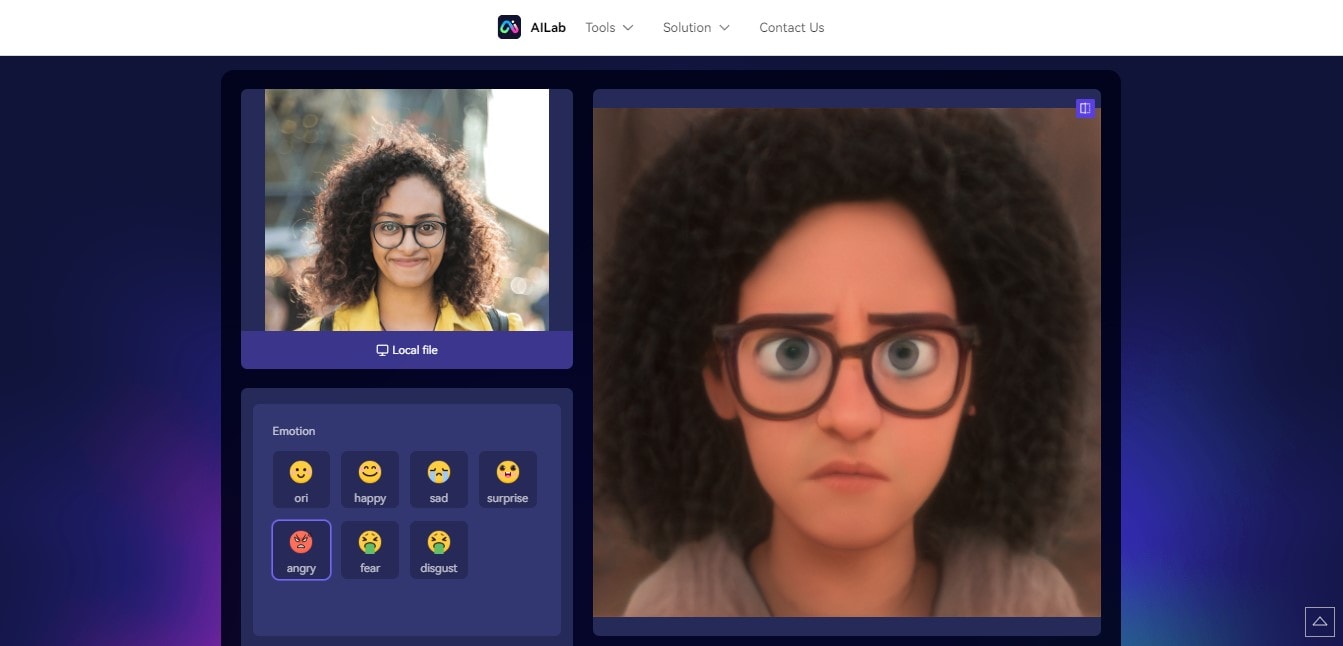Click the chevron beside Tools
This screenshot has width=1343, height=646.
(630, 28)
